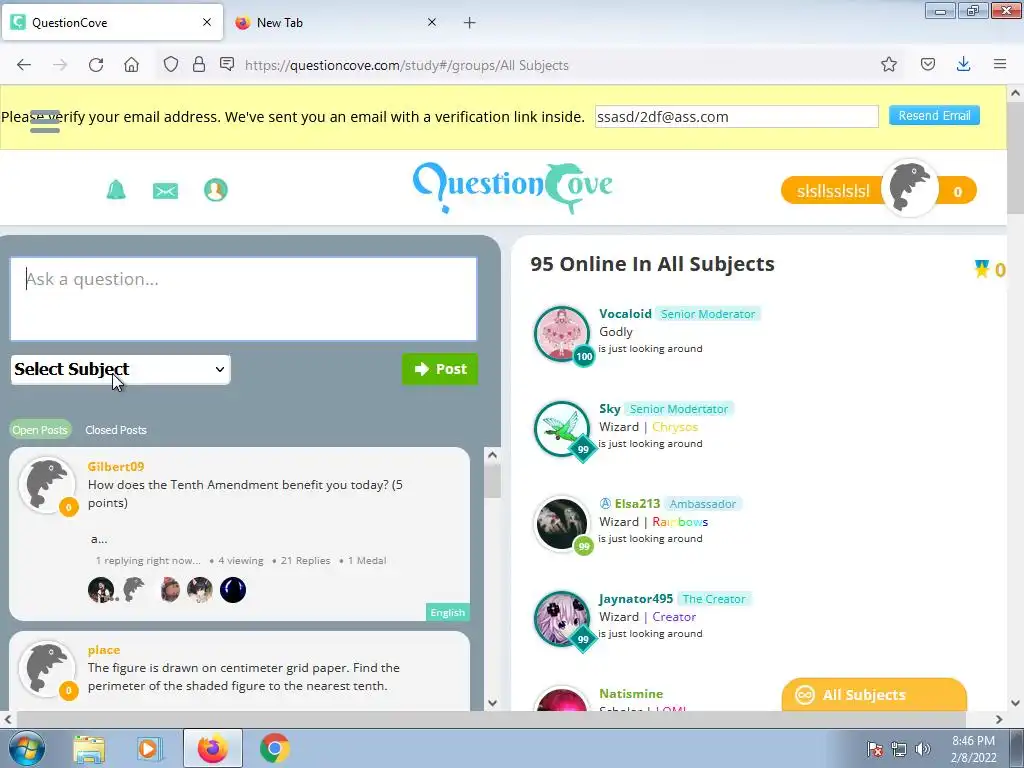Open Elsa213's avatar
The height and width of the screenshot is (768, 1024).
click(x=561, y=523)
